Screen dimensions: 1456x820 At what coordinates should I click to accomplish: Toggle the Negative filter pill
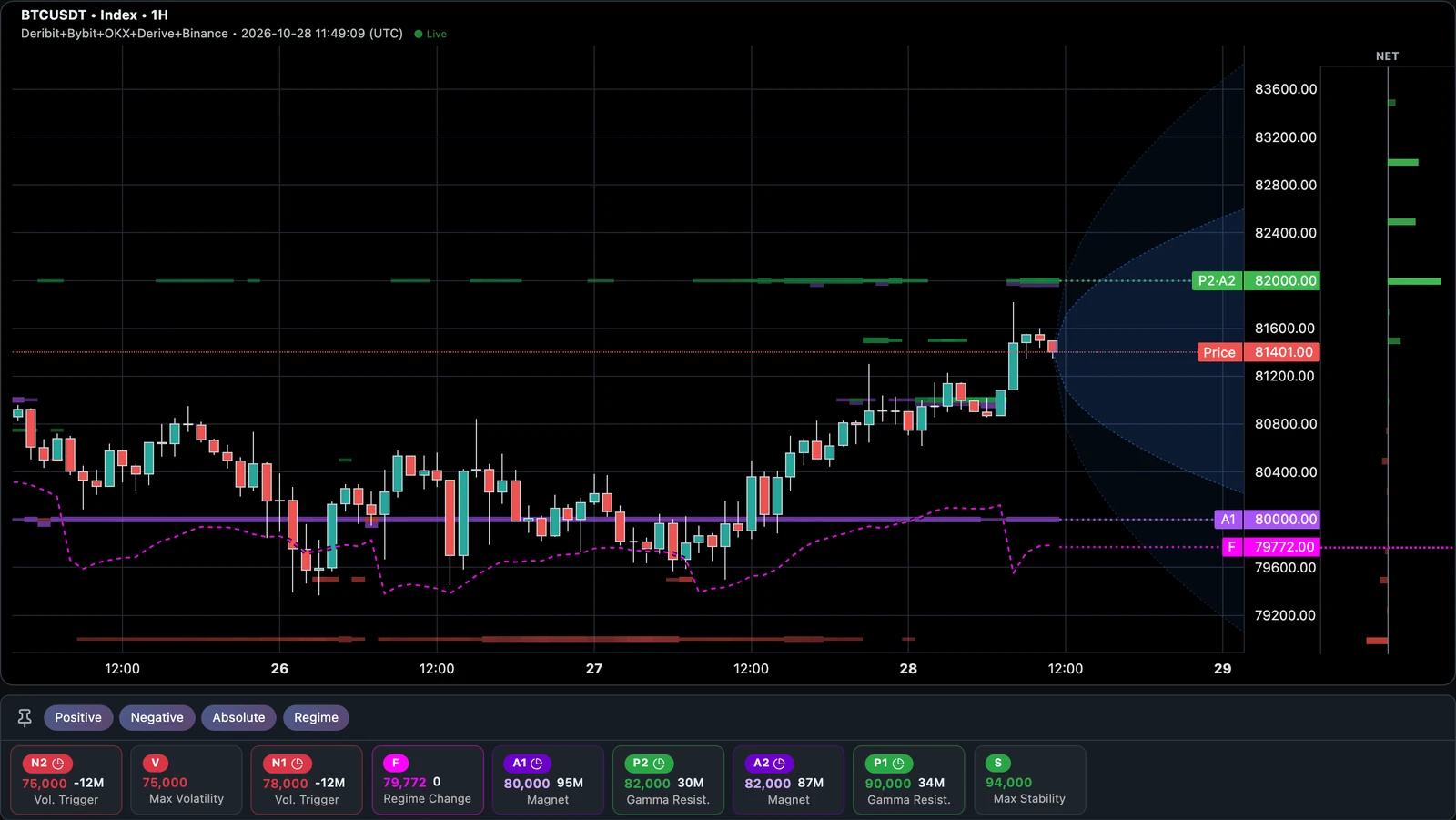point(157,717)
